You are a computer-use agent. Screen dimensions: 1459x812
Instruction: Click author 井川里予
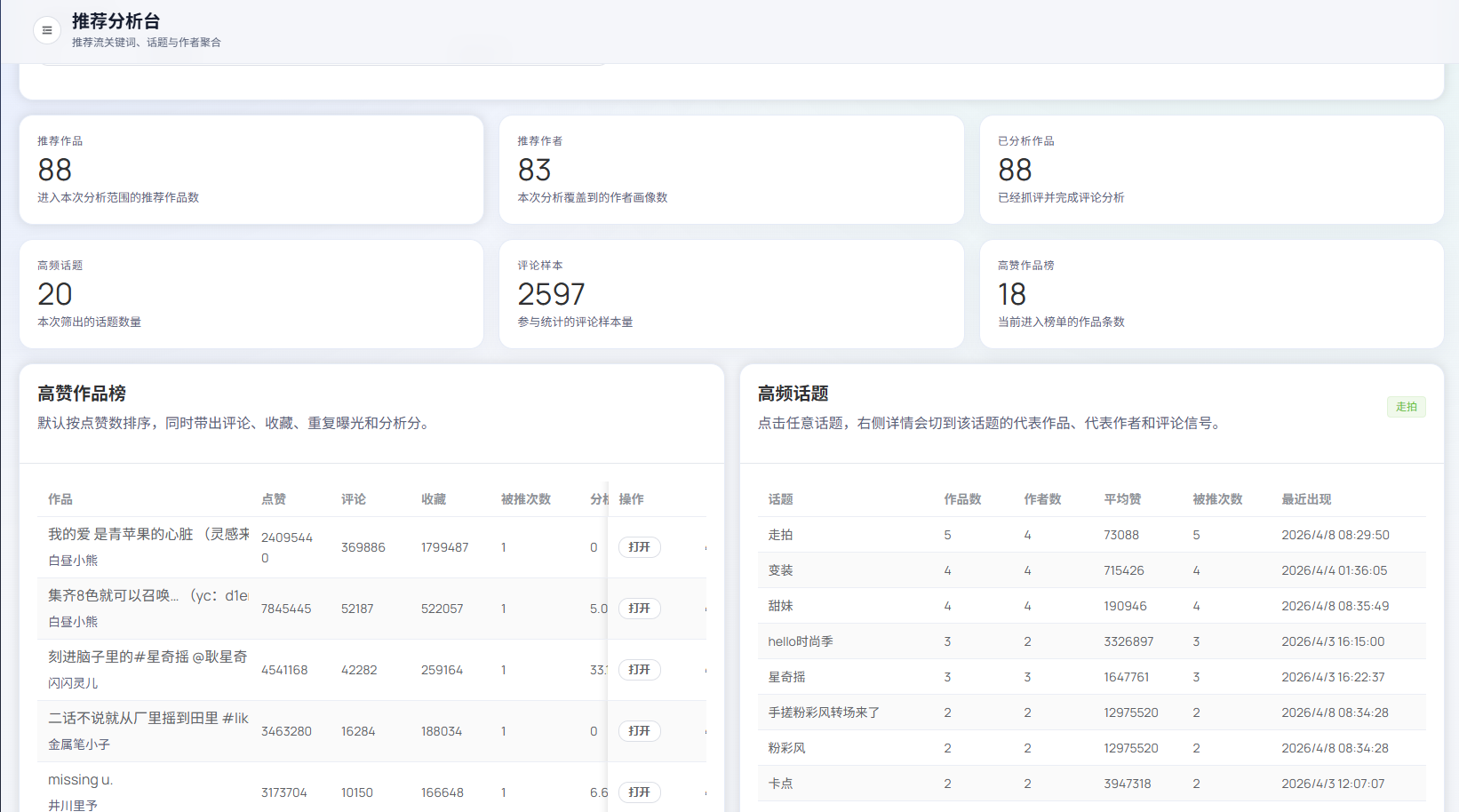(x=73, y=805)
